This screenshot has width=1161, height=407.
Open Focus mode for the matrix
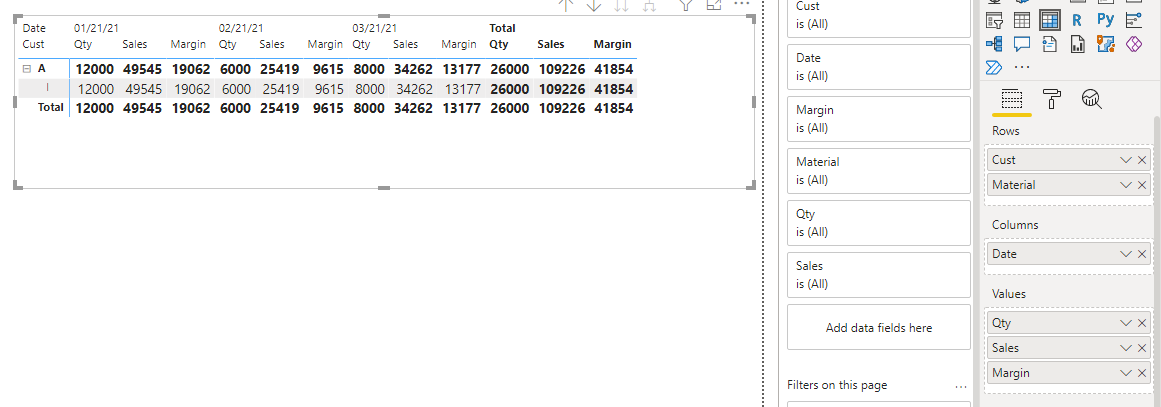coord(714,4)
